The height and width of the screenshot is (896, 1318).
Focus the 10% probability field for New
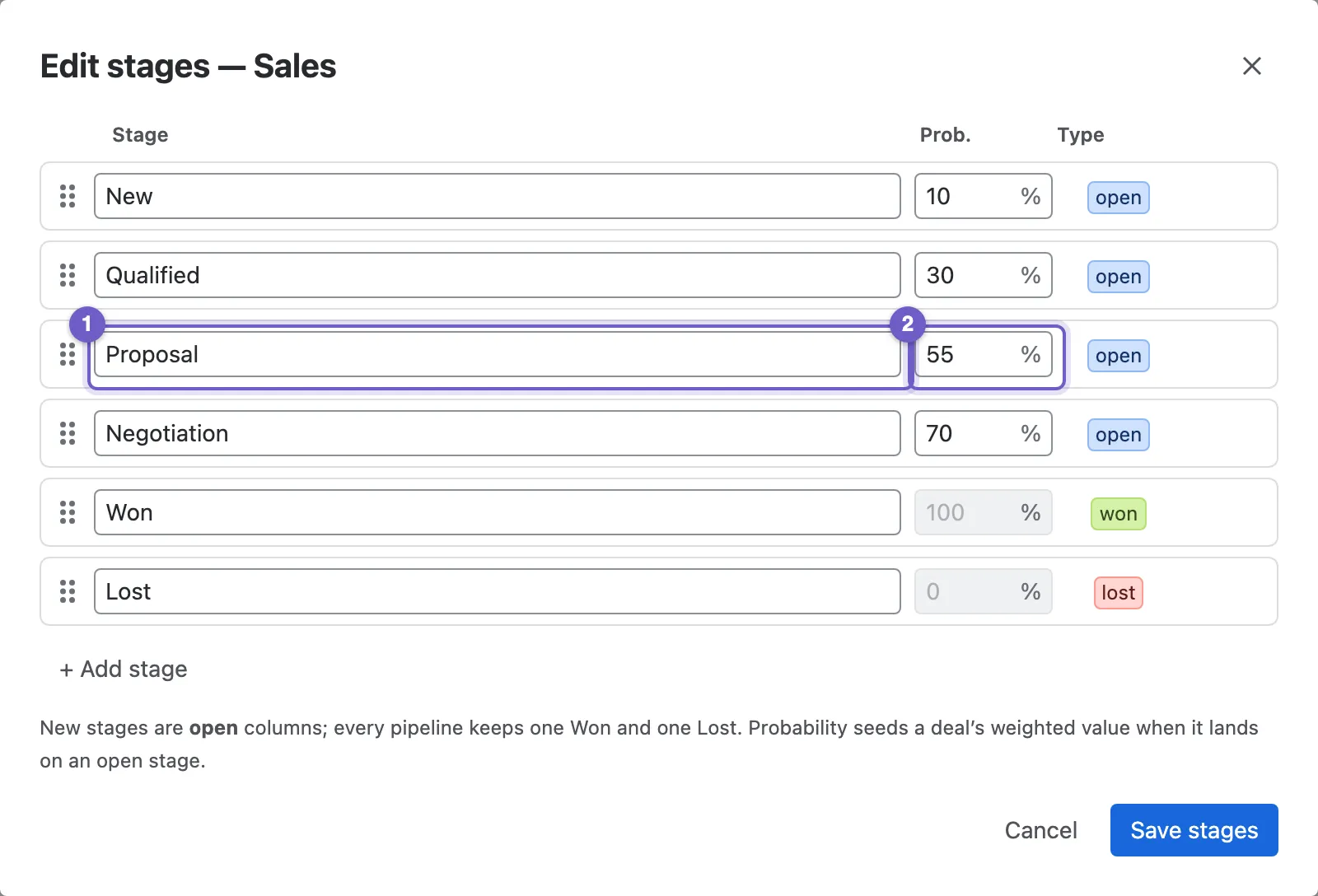coord(983,196)
